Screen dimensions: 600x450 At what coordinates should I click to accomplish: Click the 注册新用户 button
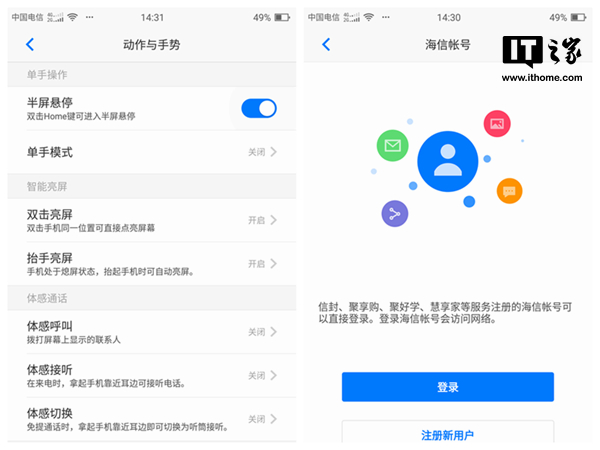pos(448,434)
